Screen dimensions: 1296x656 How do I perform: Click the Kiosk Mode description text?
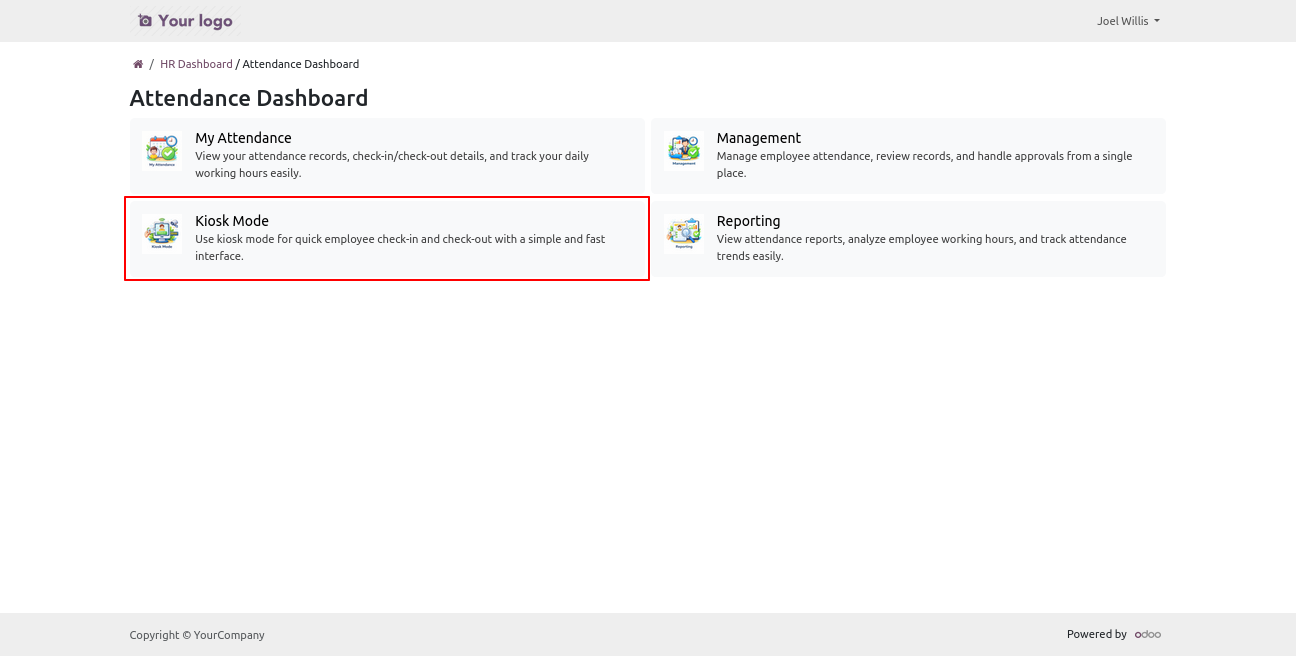pos(399,247)
